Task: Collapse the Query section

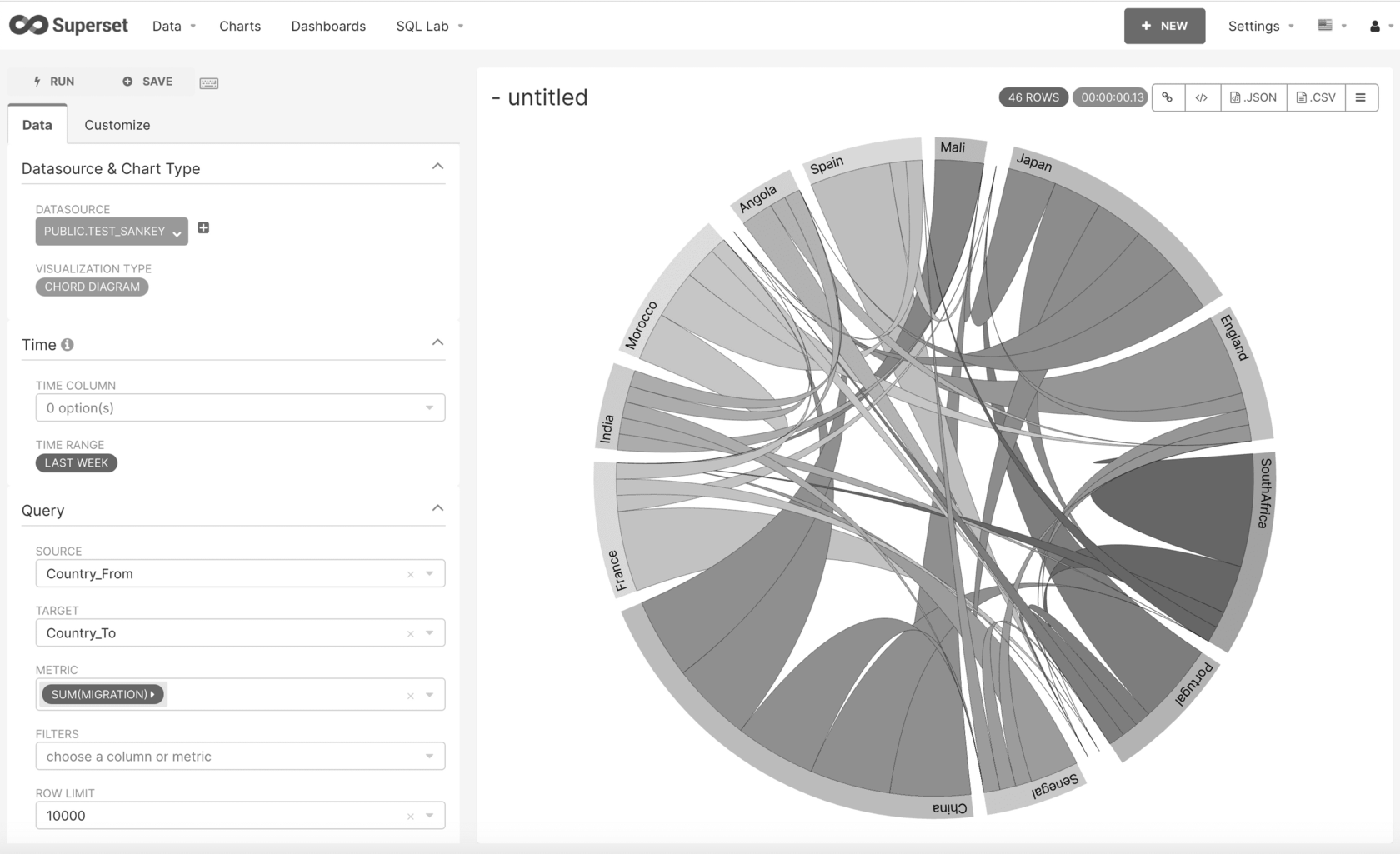Action: tap(437, 508)
